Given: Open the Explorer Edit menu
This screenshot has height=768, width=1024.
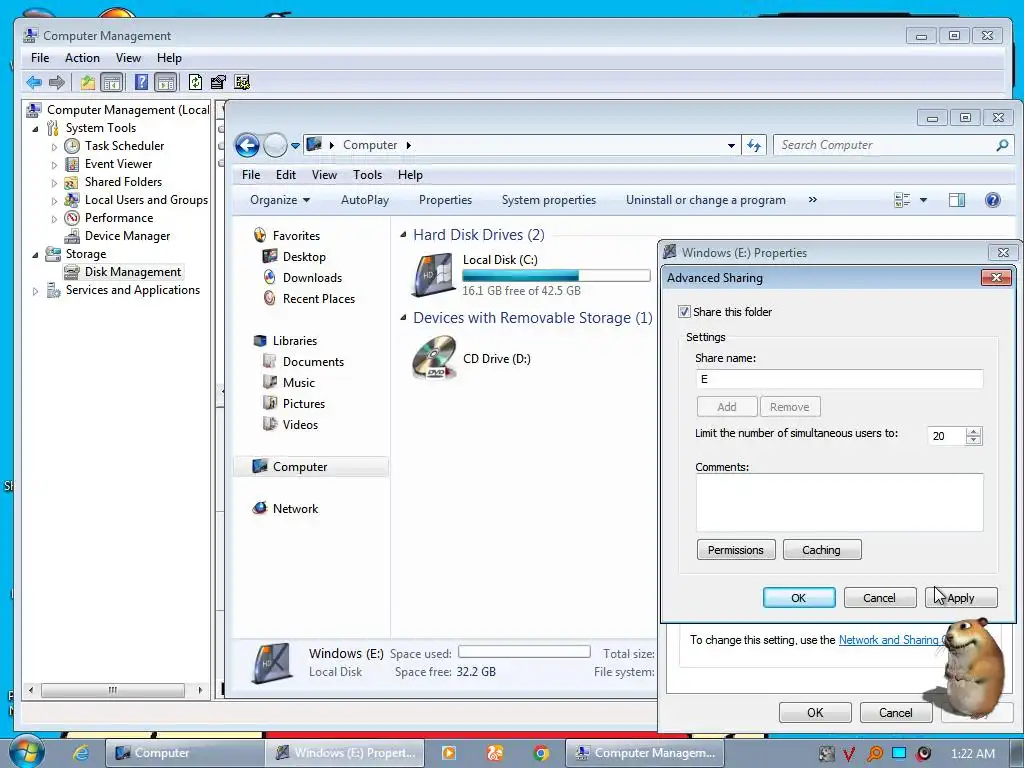Looking at the screenshot, I should 285,174.
